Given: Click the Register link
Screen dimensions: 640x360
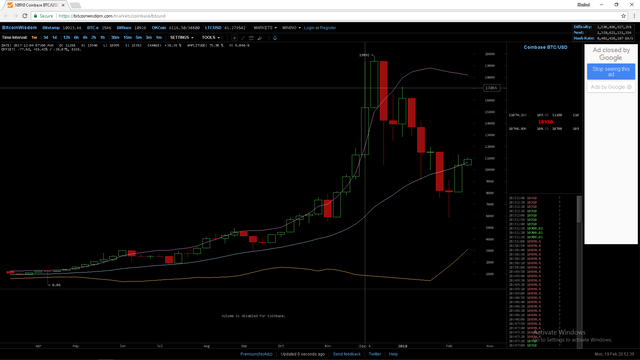Looking at the screenshot, I should 328,28.
